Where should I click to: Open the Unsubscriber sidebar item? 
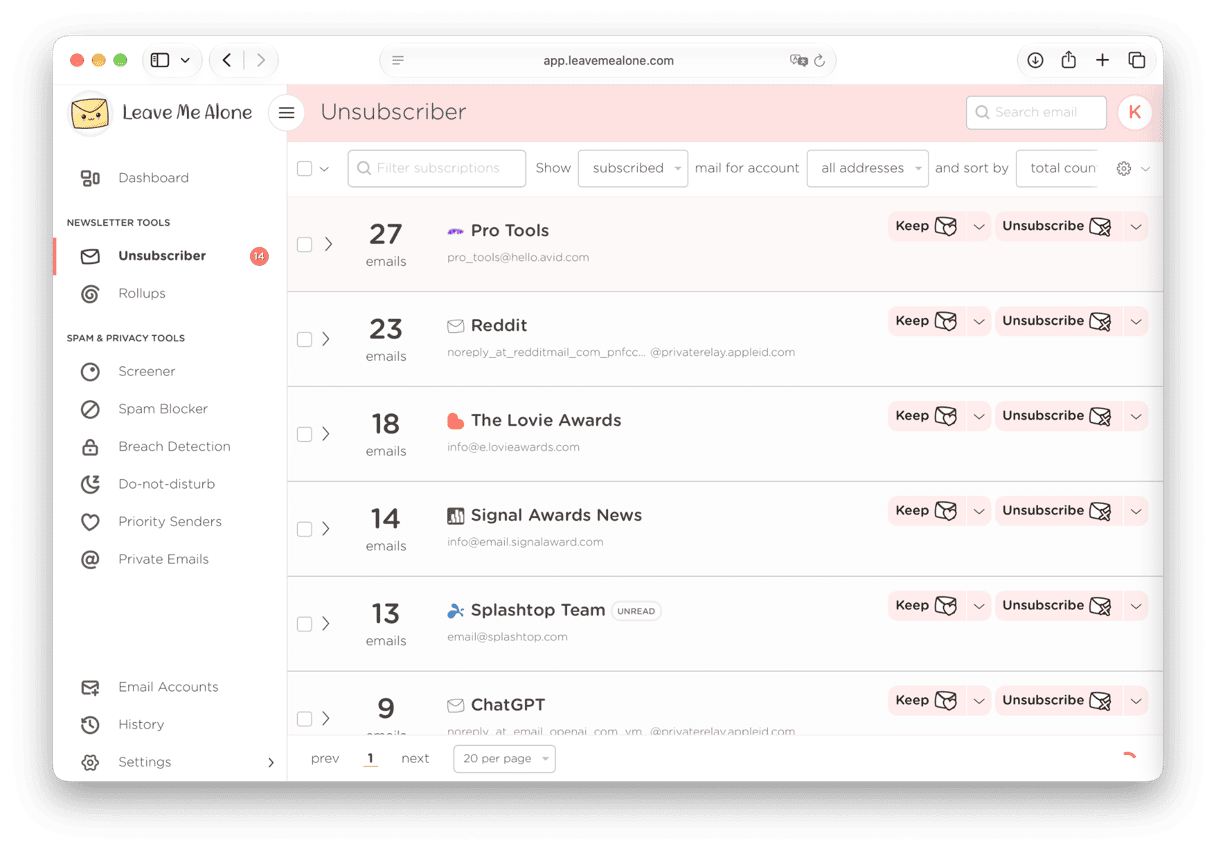[x=162, y=256]
